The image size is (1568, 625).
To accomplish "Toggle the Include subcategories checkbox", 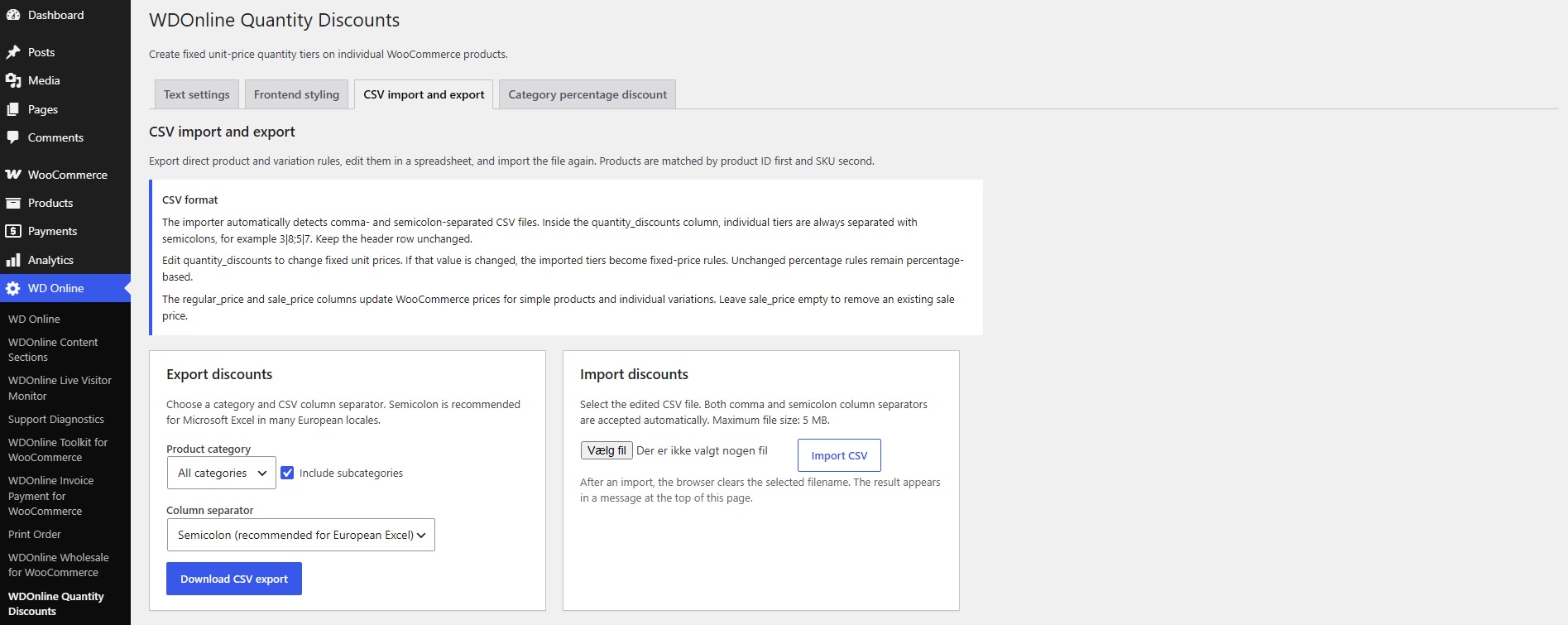I will [287, 473].
